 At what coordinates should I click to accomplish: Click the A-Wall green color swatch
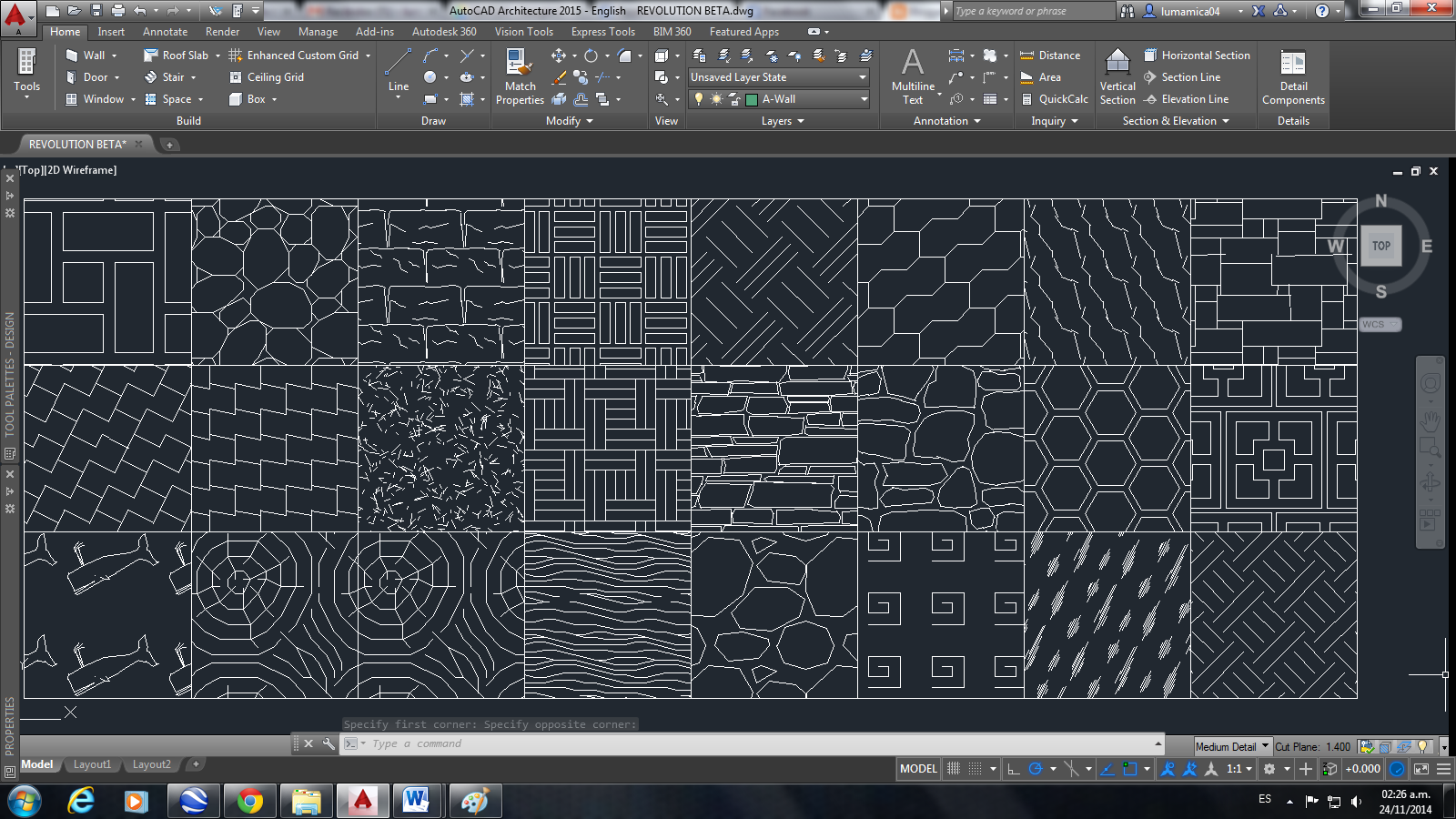pyautogui.click(x=752, y=100)
